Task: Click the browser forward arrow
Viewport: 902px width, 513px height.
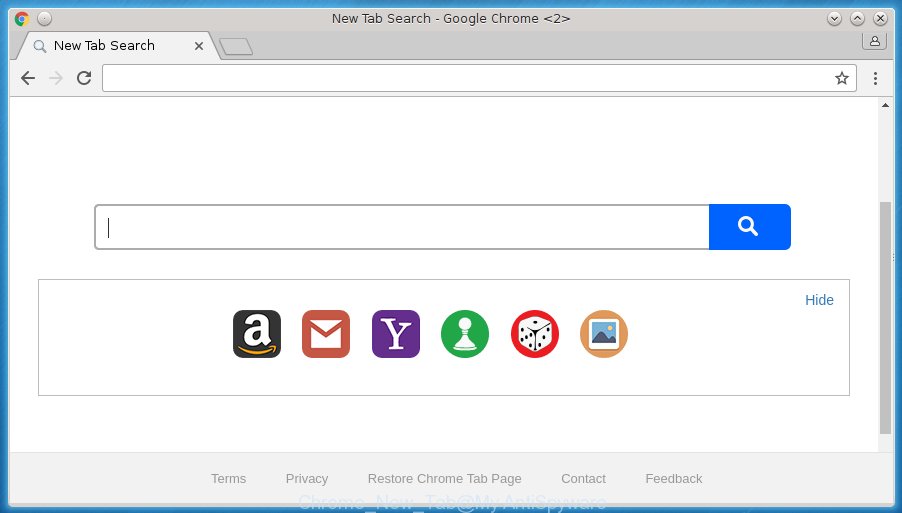Action: coord(56,78)
